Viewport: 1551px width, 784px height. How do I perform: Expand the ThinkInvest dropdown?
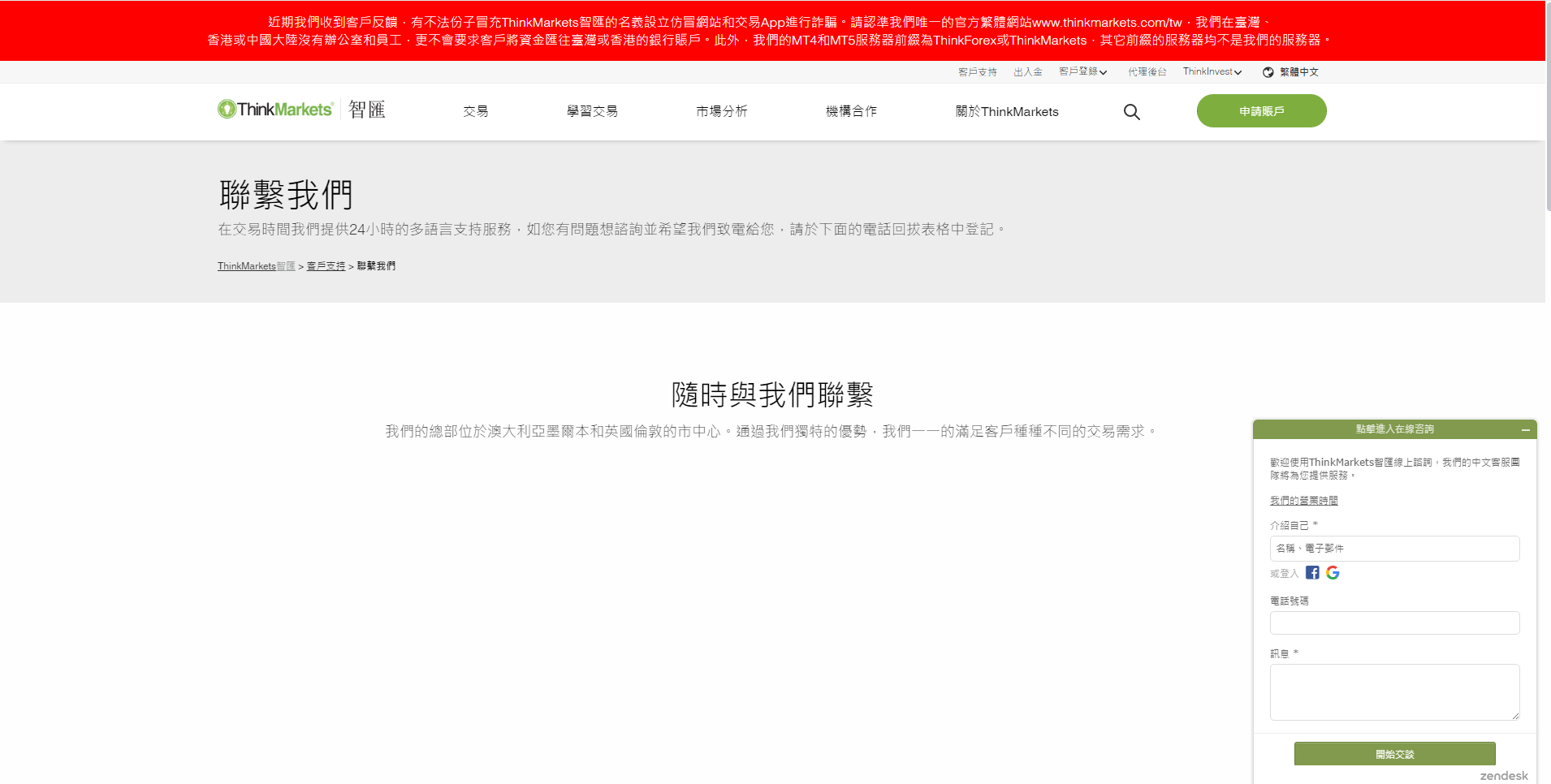(1212, 71)
